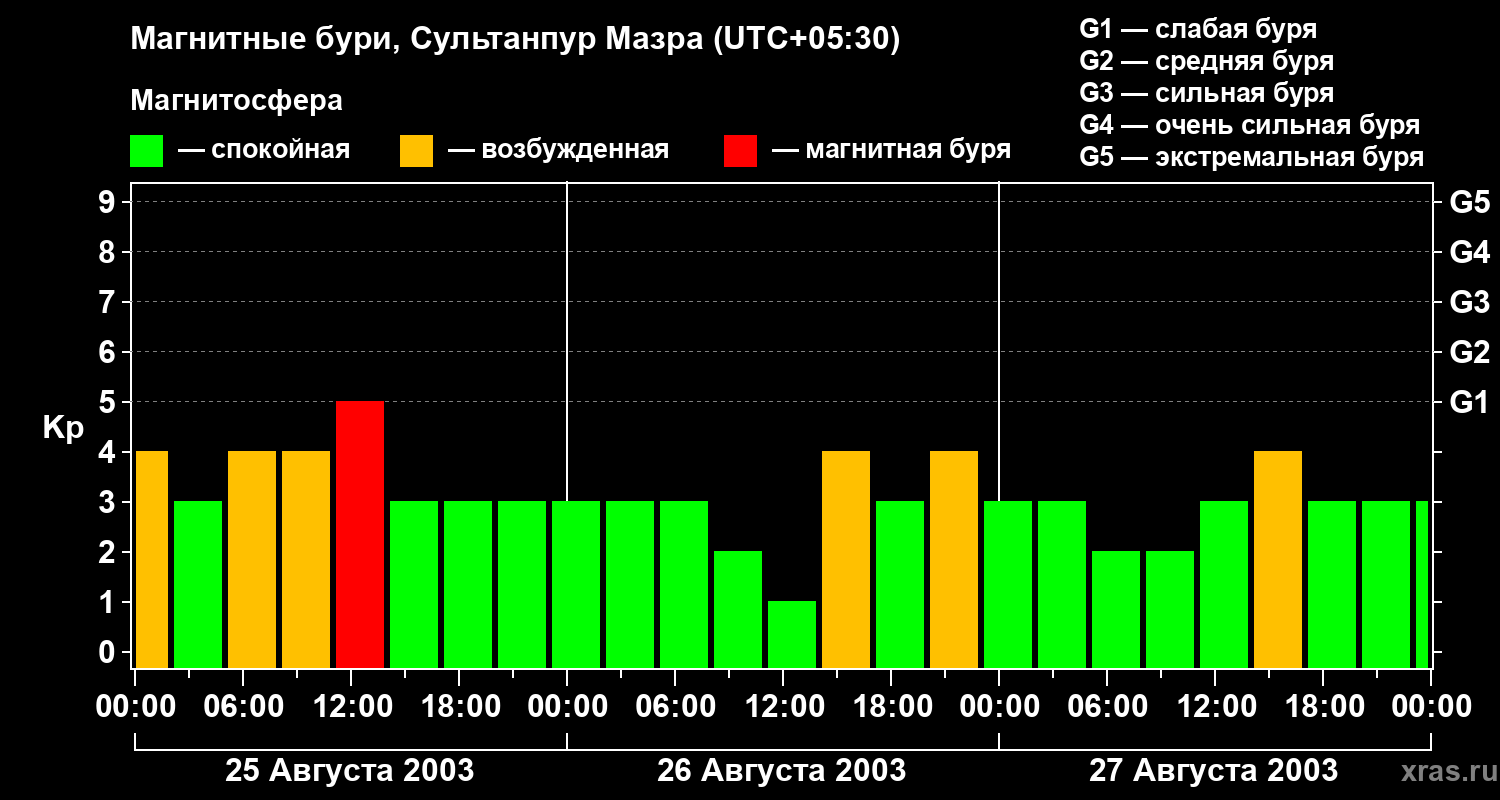1500x800 pixels.
Task: Click the Kp 2 green bar on 26 August
Action: click(x=738, y=609)
